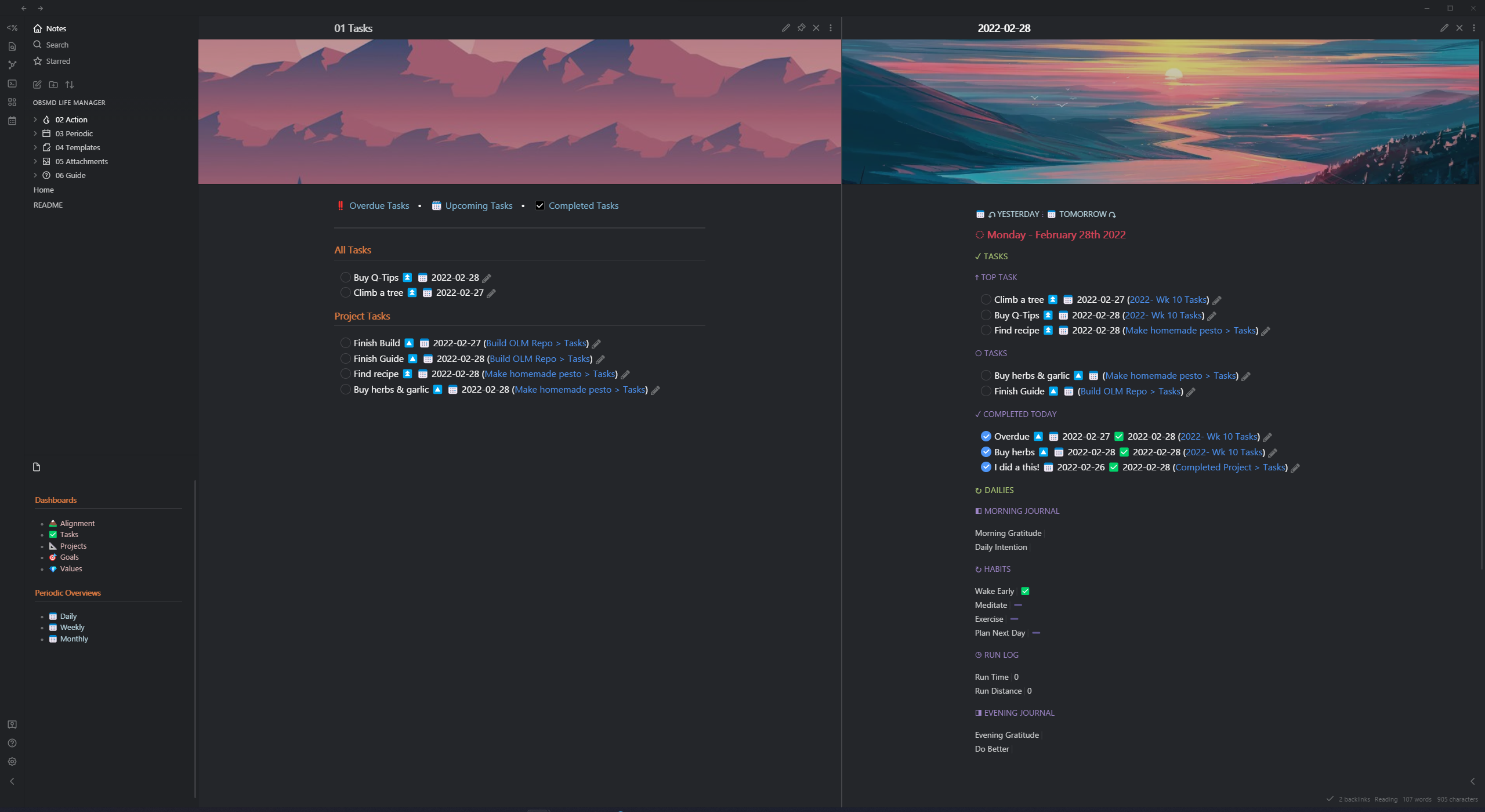The image size is (1485, 812).
Task: Pin the 01 Tasks pane
Action: tap(801, 28)
